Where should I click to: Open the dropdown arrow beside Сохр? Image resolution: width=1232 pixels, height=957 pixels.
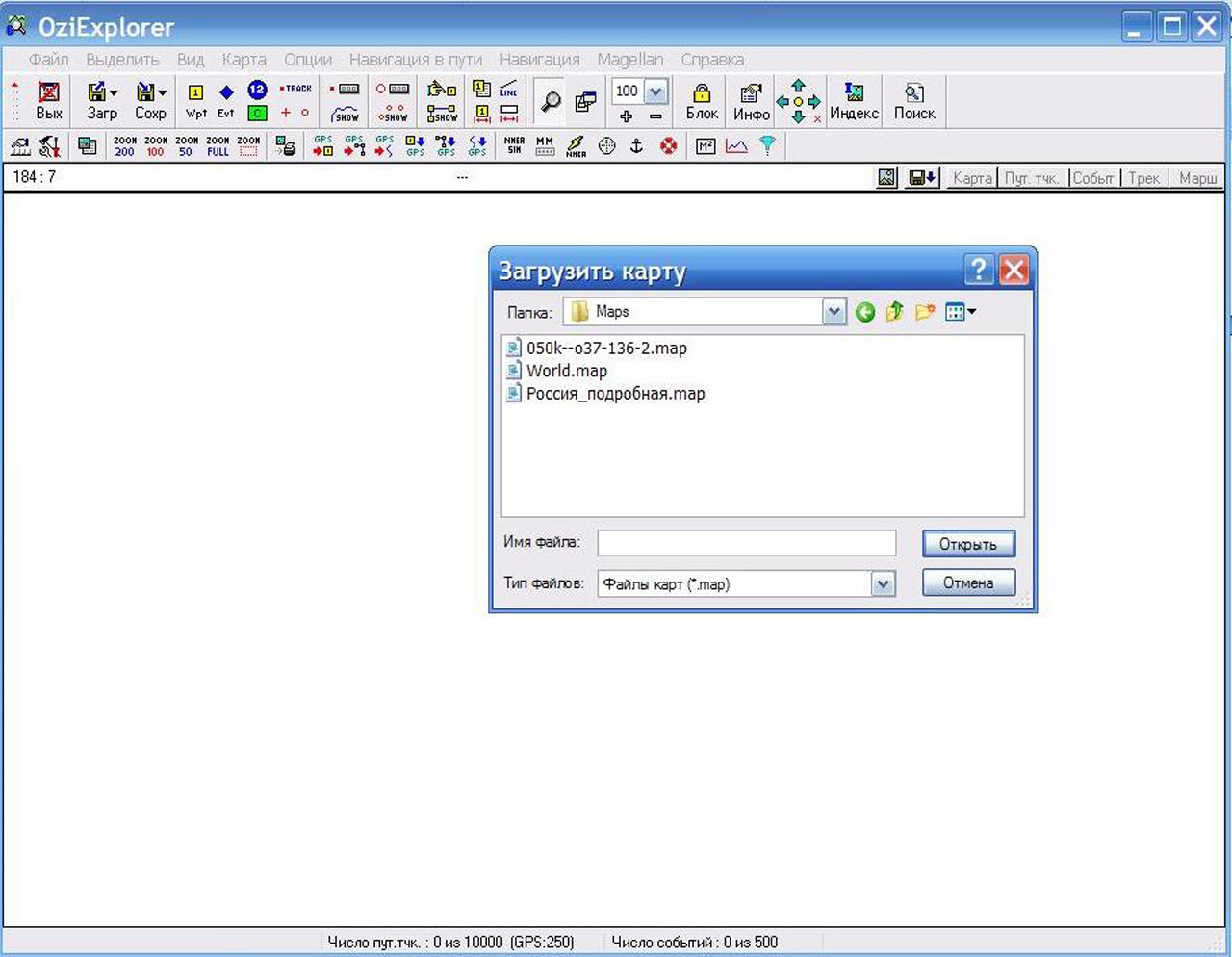(163, 93)
